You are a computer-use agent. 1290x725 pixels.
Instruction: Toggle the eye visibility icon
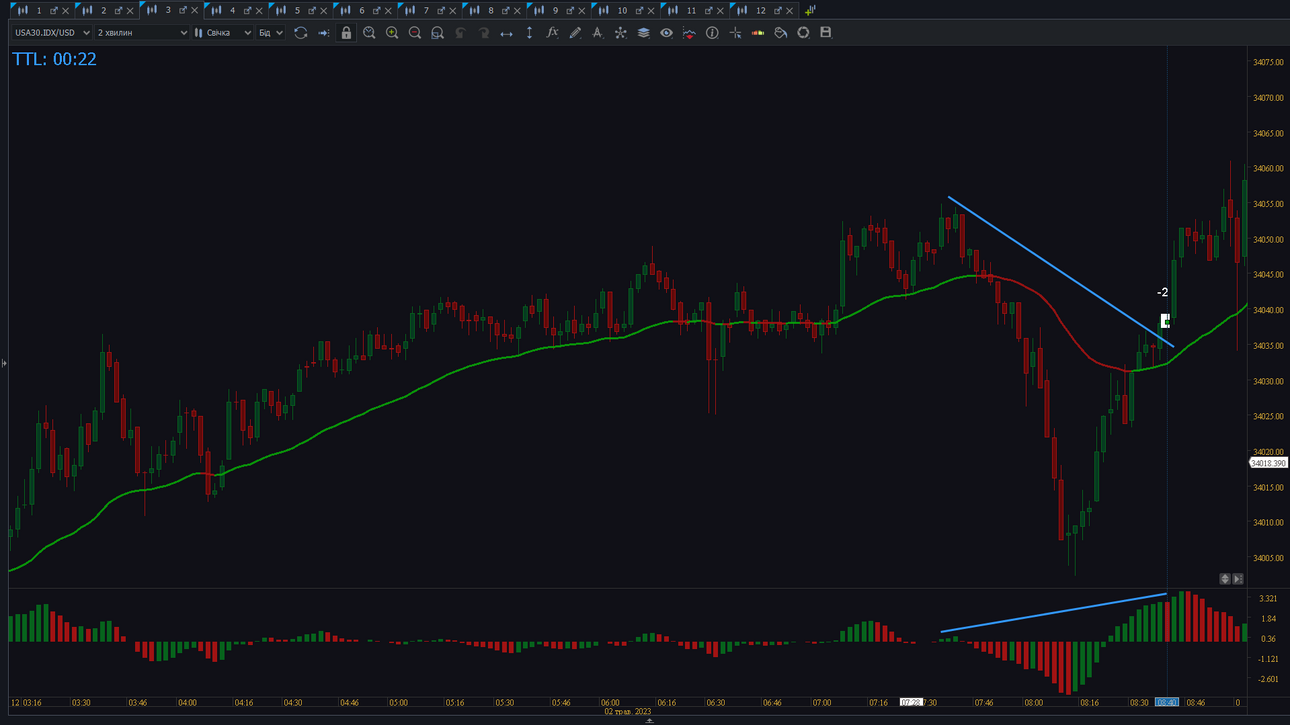coord(666,33)
